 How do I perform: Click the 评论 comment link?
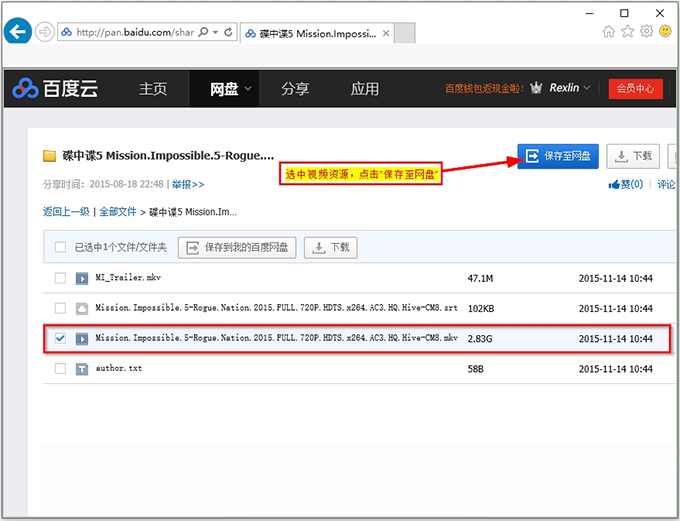666,184
